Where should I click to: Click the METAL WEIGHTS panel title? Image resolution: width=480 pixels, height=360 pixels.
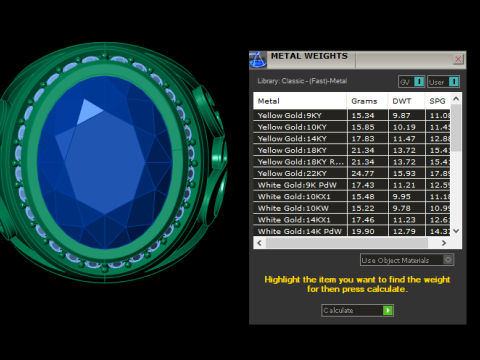coord(309,56)
